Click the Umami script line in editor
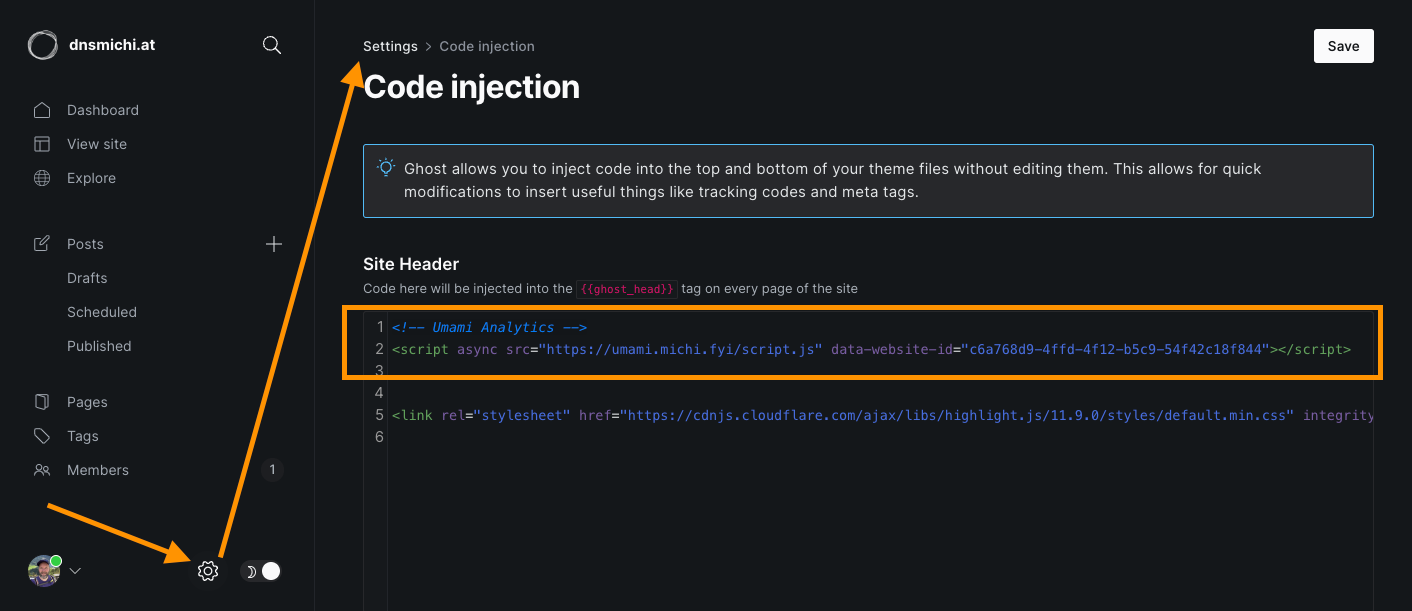1412x611 pixels. pyautogui.click(x=870, y=349)
